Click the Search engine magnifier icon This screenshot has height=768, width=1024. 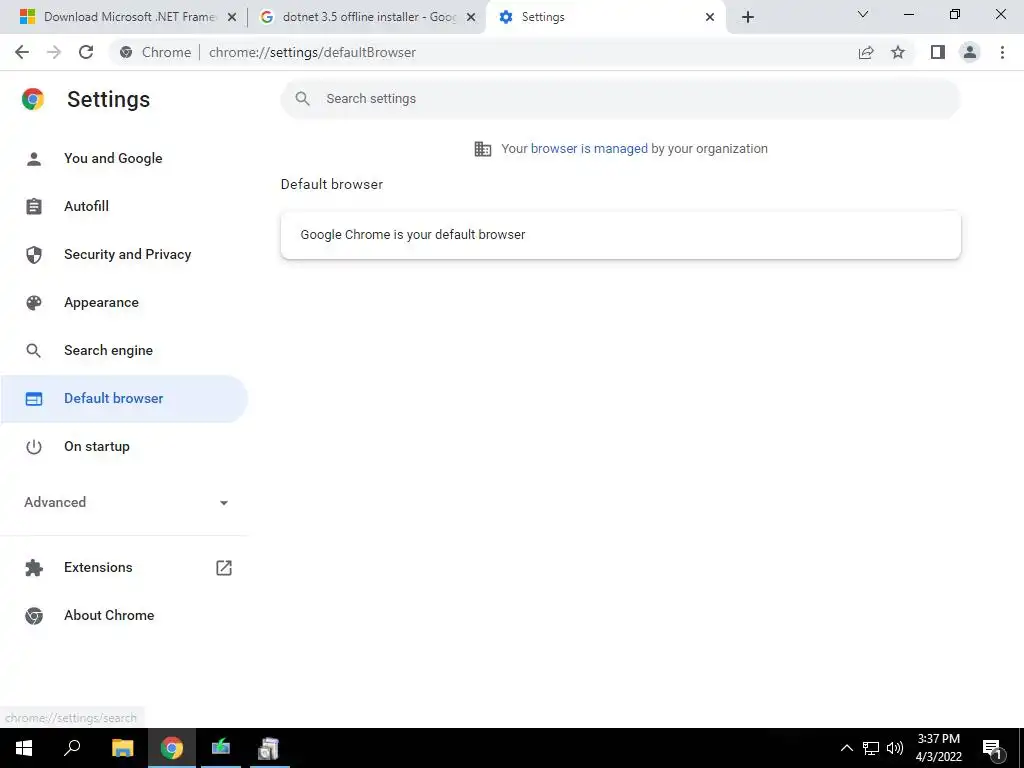click(34, 351)
